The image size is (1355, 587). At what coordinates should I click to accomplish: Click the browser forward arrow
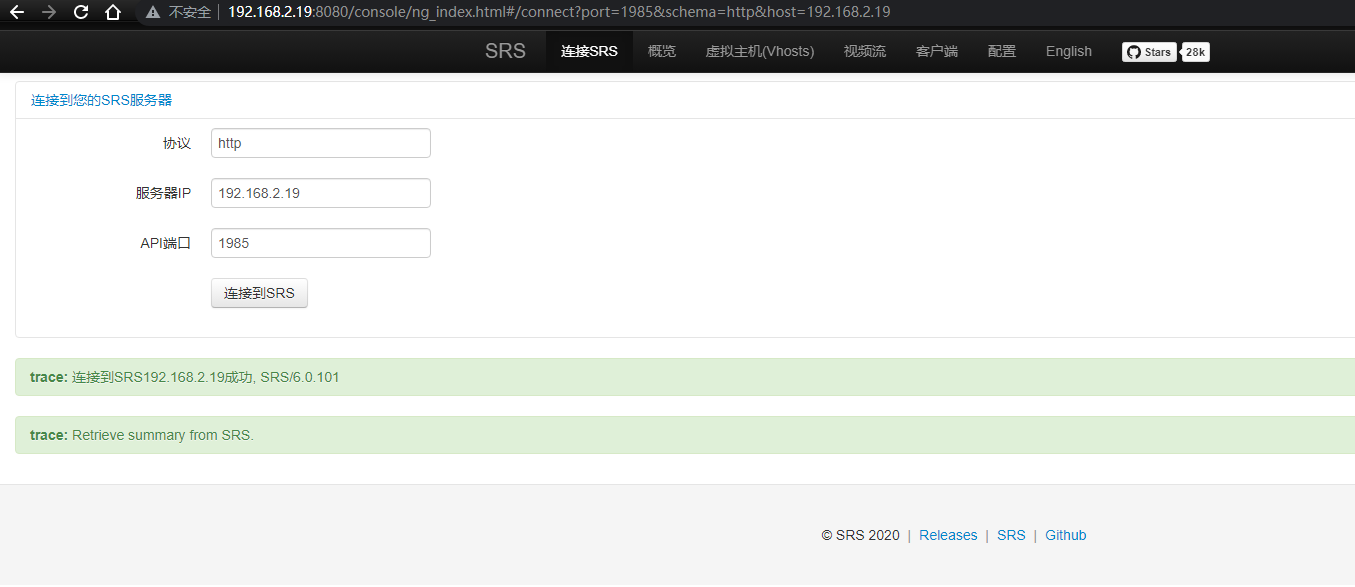point(49,12)
